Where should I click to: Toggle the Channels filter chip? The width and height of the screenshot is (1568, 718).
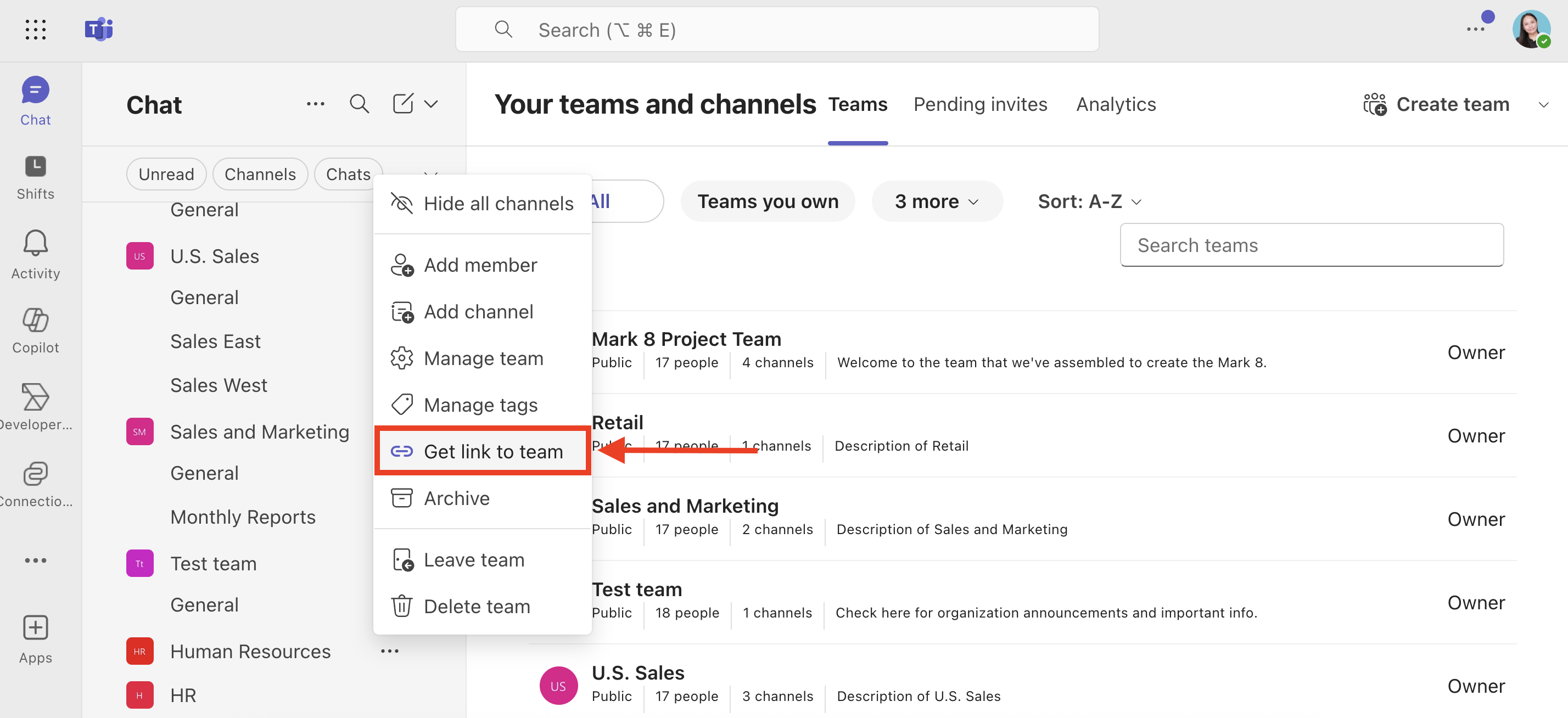point(260,174)
